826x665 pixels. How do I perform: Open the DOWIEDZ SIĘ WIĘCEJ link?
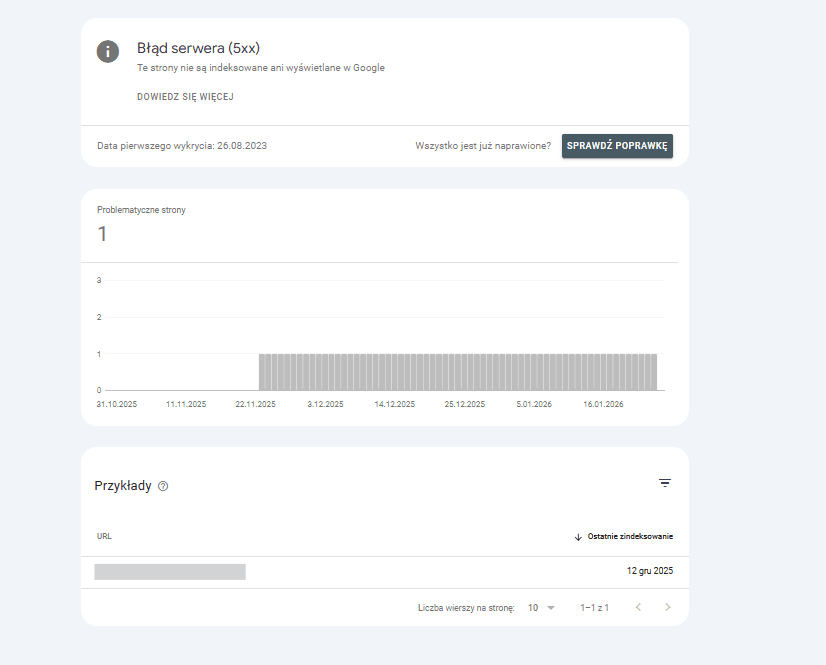coord(185,97)
